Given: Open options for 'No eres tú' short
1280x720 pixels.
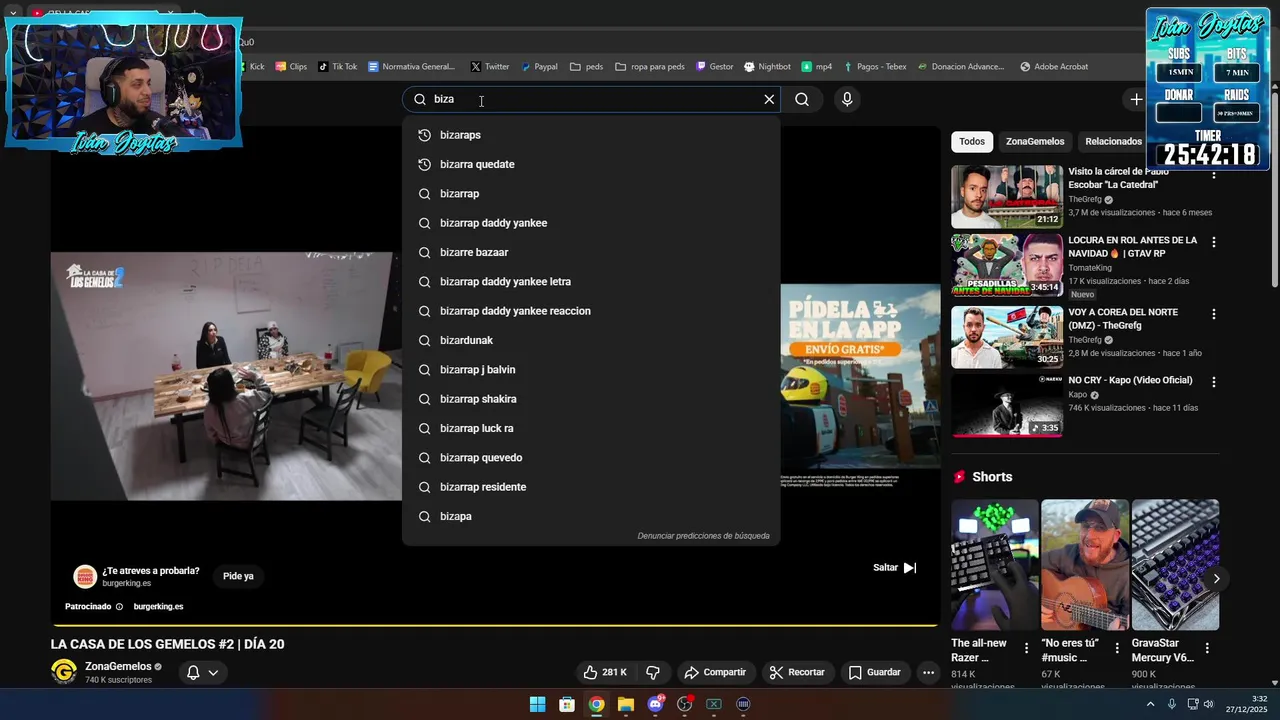Looking at the screenshot, I should click(x=1117, y=648).
